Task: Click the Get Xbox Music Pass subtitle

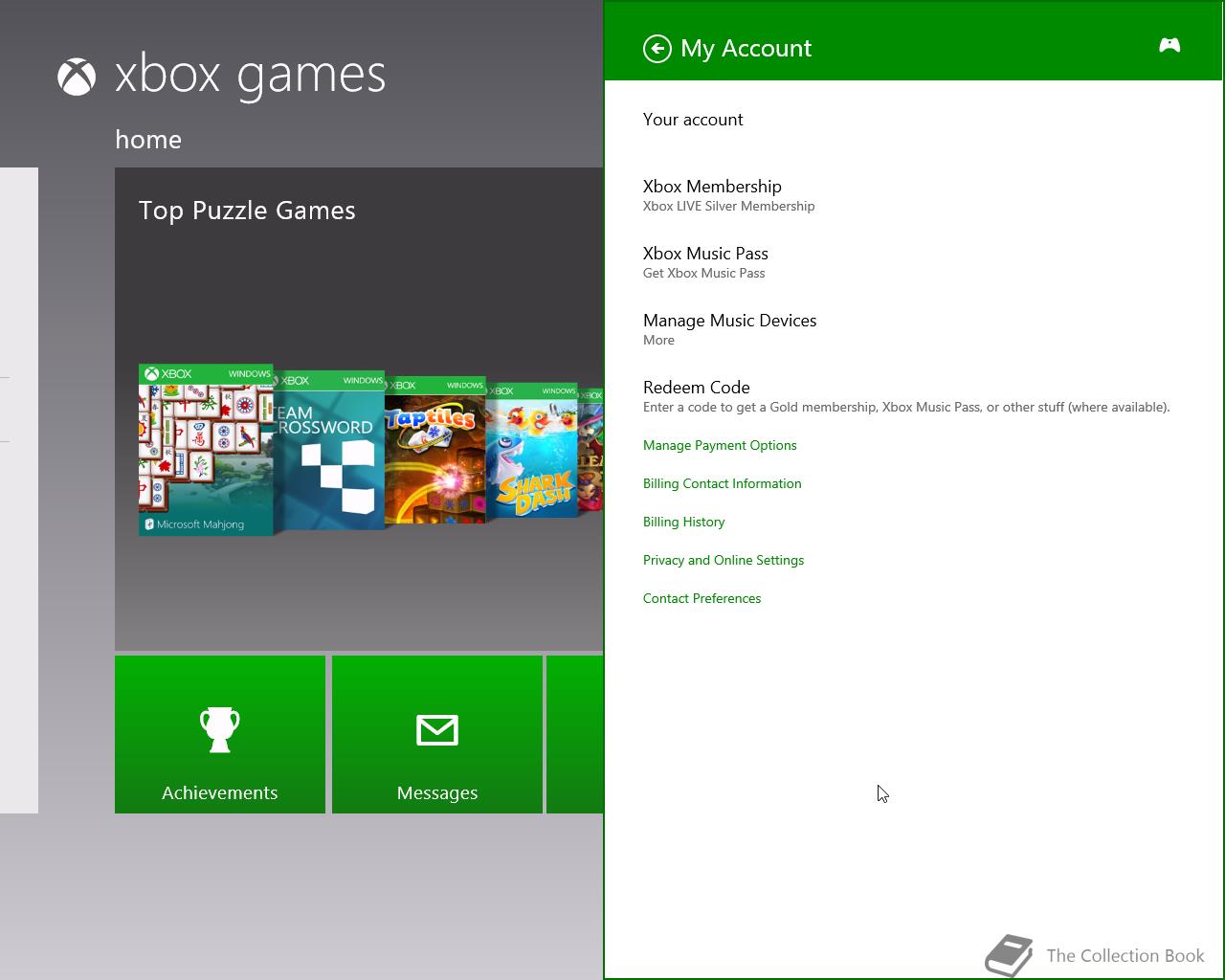Action: click(704, 273)
